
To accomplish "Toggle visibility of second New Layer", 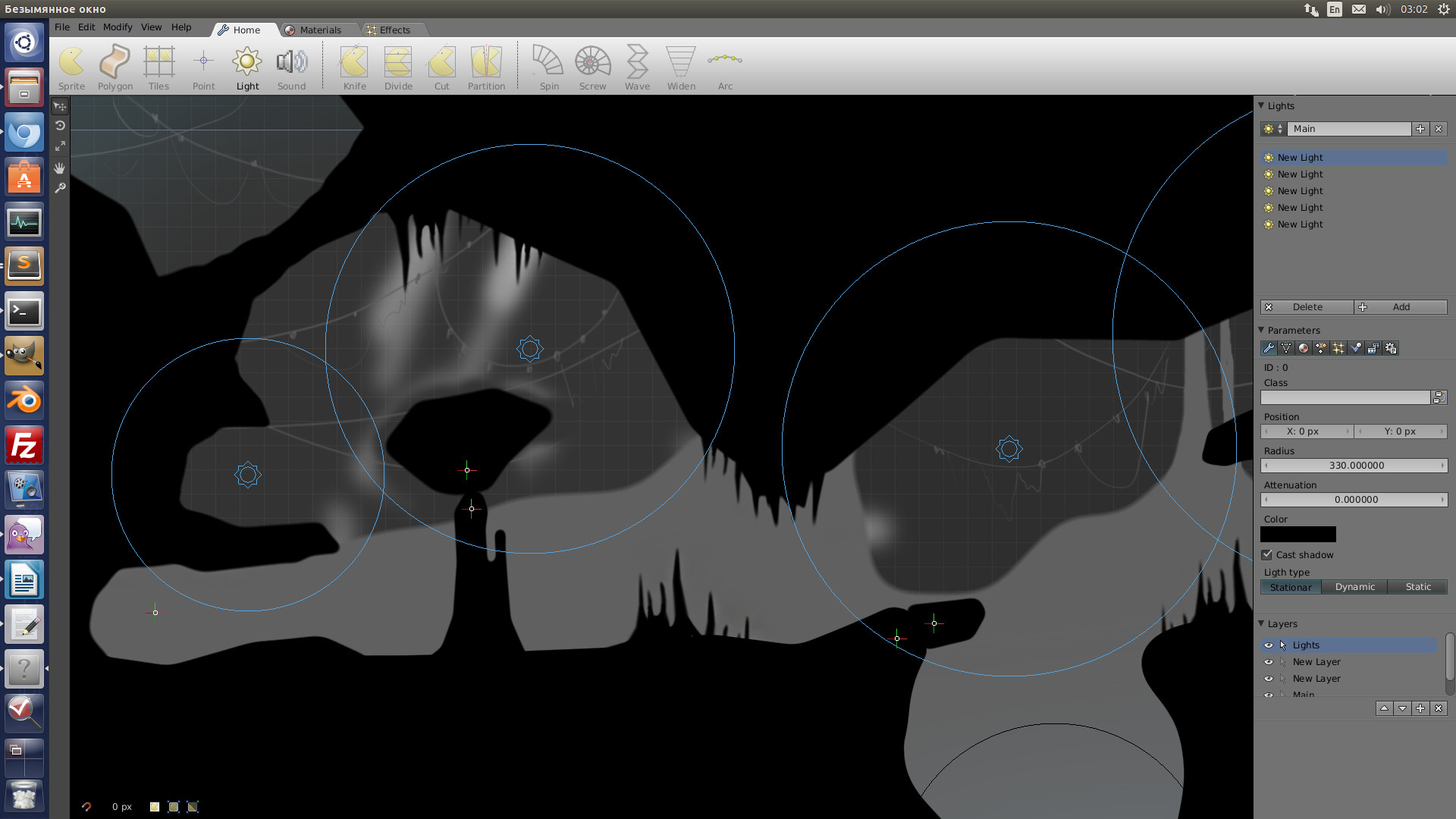I will [1269, 679].
